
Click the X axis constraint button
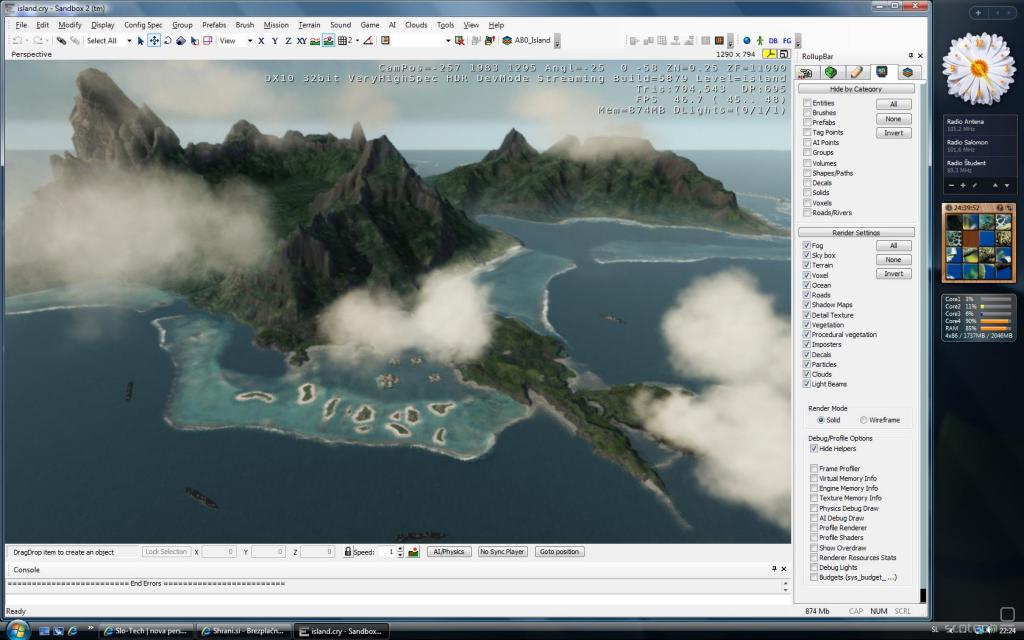(x=261, y=40)
